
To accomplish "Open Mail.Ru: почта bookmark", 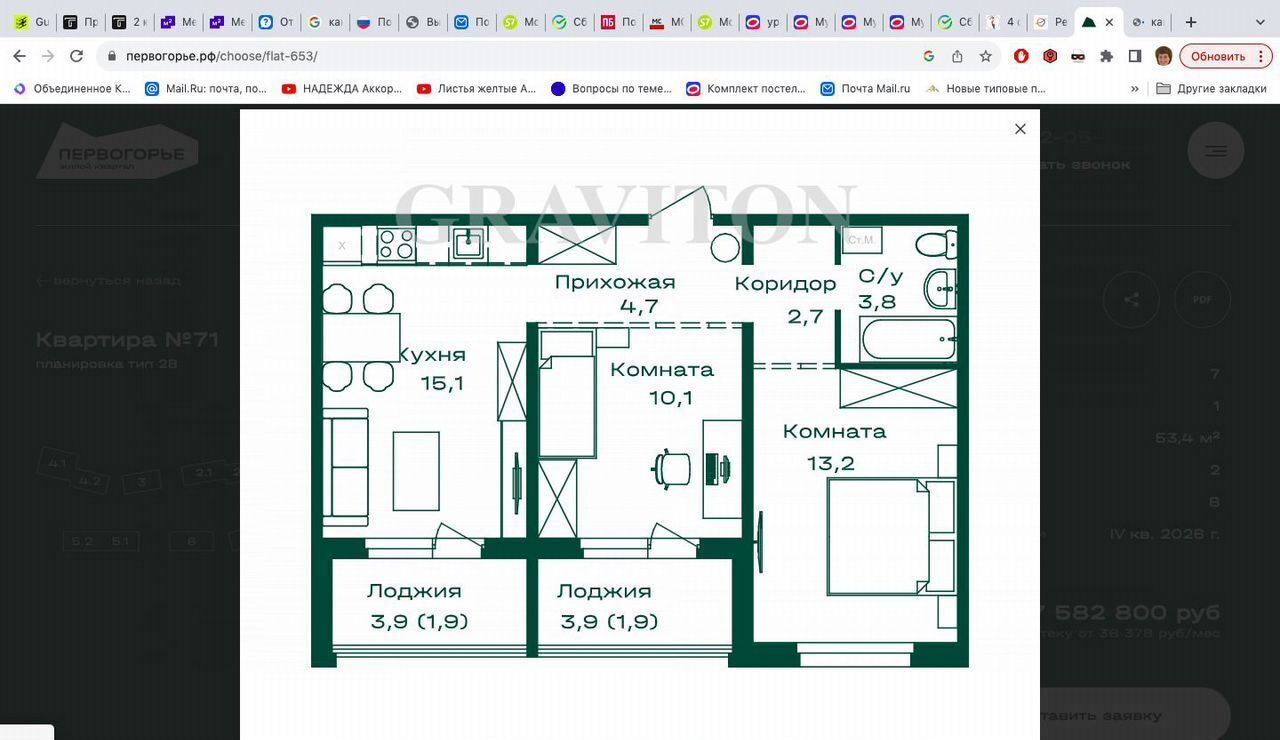I will point(206,89).
